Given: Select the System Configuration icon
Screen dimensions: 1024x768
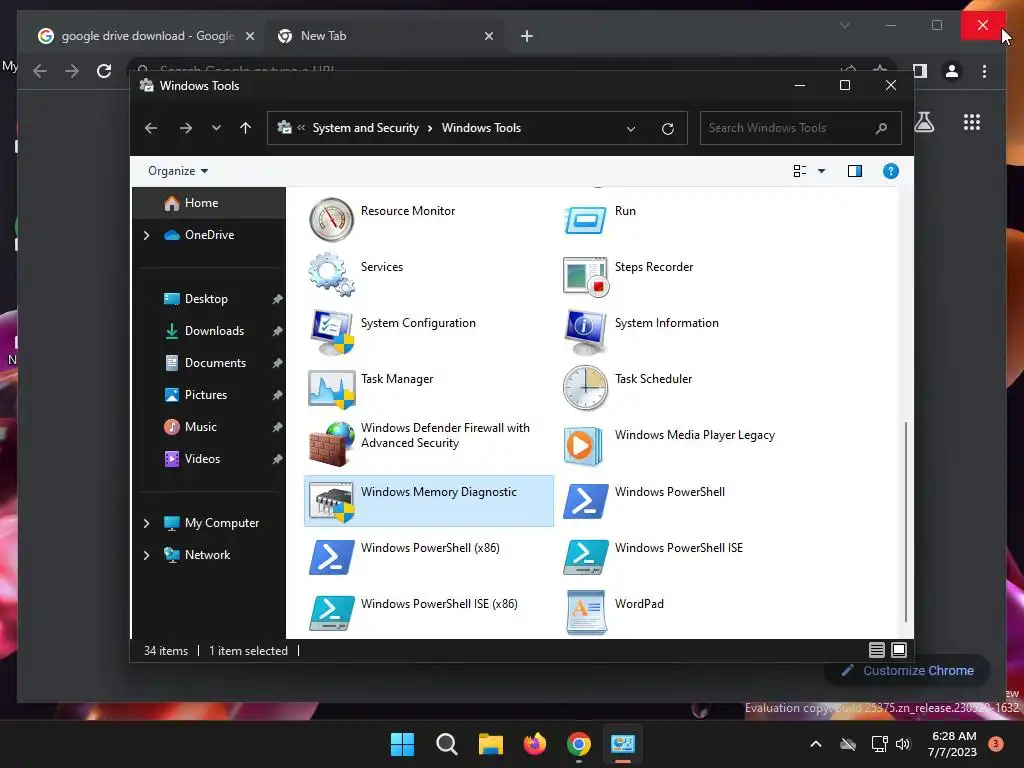Looking at the screenshot, I should tap(332, 332).
